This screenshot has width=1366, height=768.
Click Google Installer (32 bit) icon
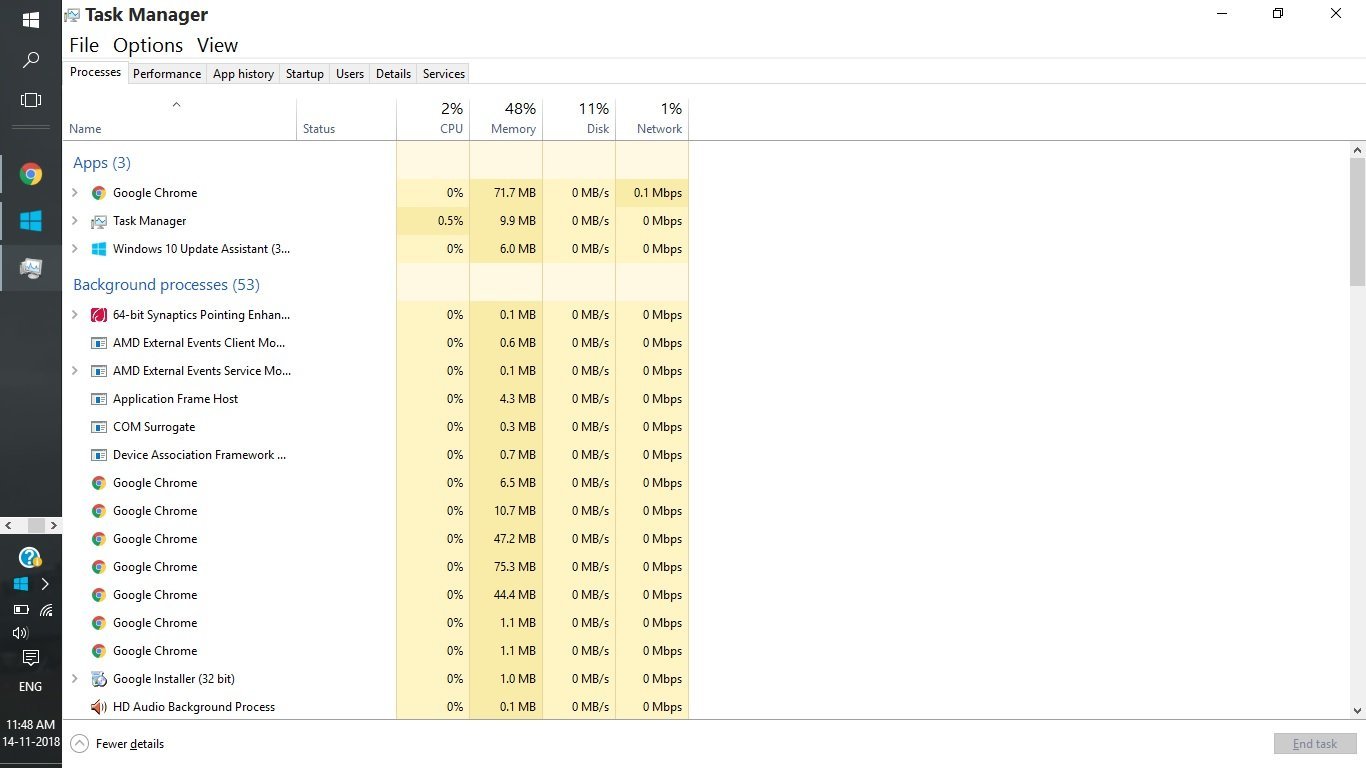99,679
